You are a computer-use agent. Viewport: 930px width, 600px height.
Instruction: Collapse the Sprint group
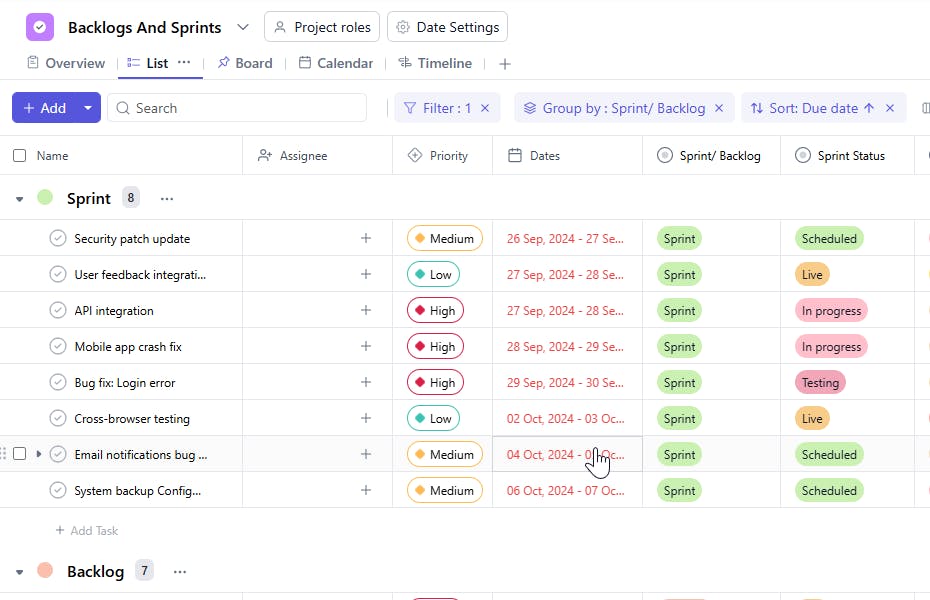(x=19, y=199)
